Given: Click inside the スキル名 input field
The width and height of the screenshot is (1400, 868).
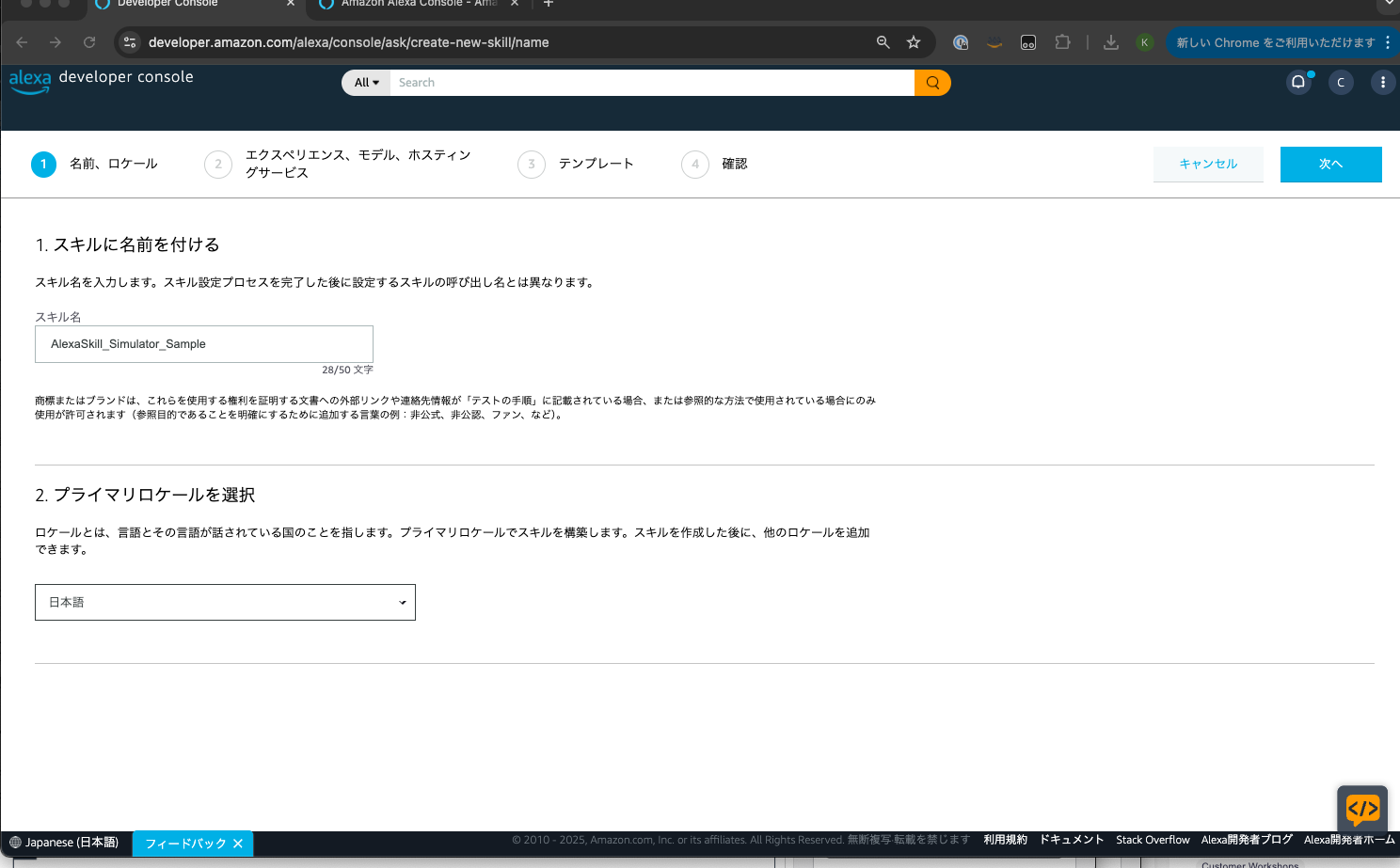Looking at the screenshot, I should tap(203, 343).
